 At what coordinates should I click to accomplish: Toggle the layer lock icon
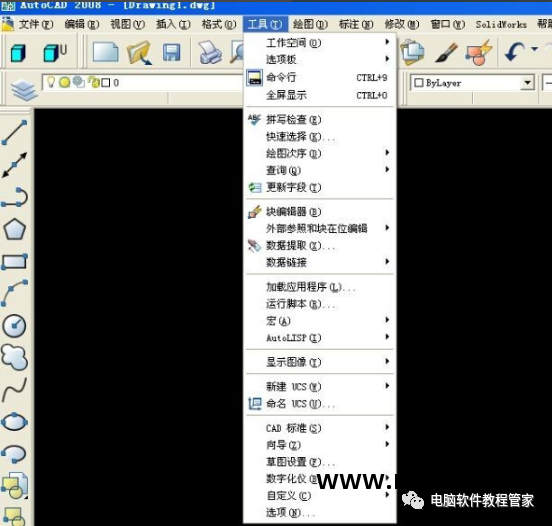click(x=94, y=82)
